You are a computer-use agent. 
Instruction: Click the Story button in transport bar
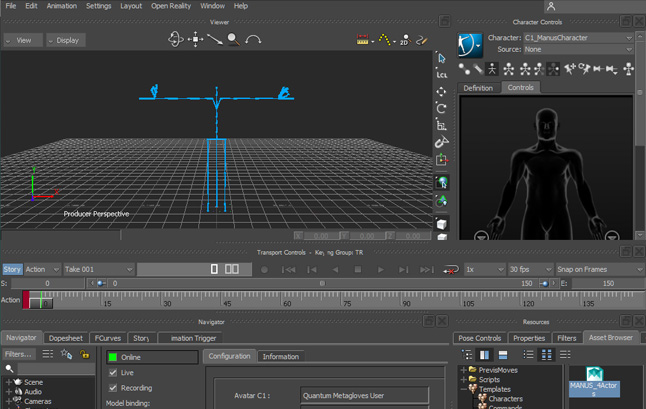click(12, 269)
